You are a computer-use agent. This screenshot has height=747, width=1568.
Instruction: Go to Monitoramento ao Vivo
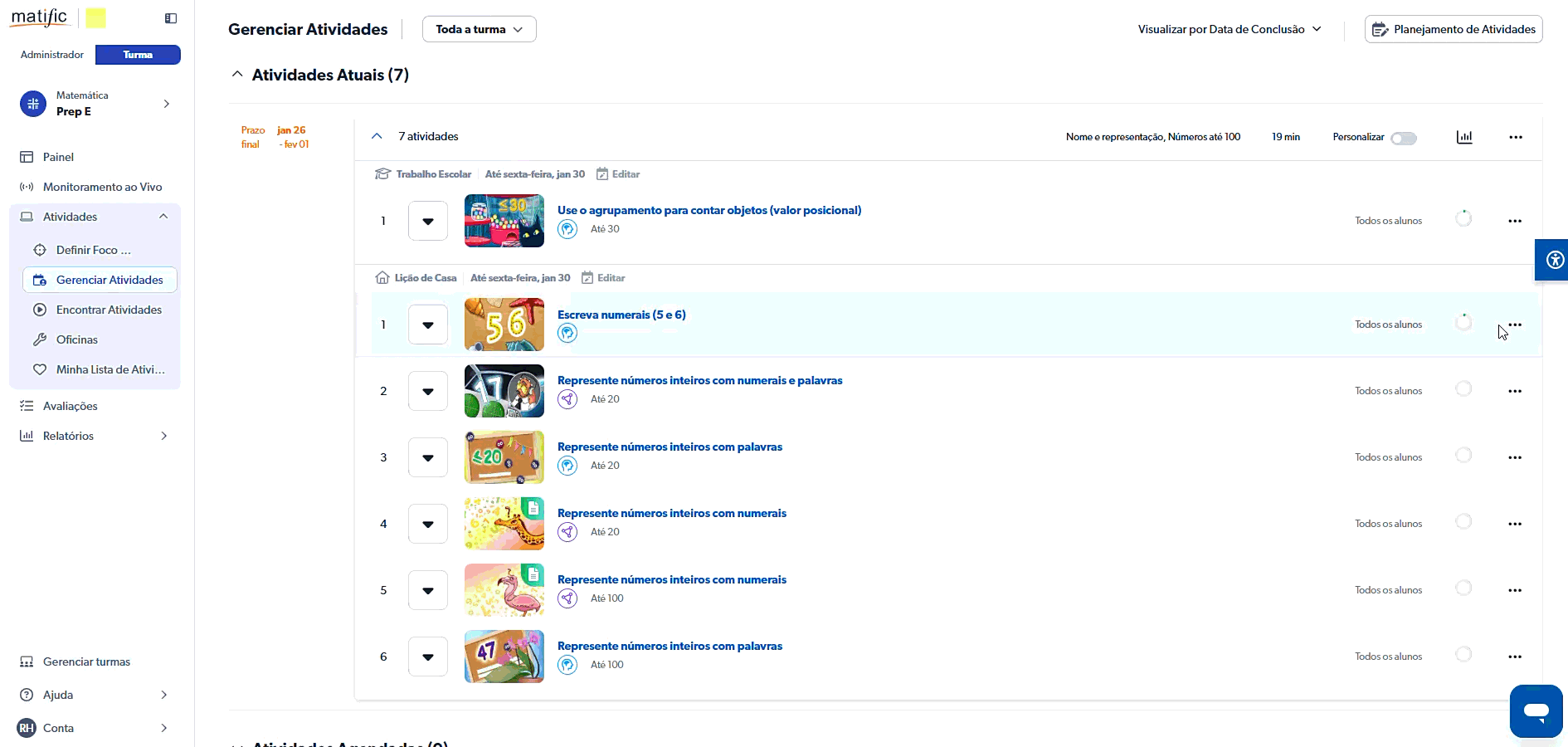point(102,187)
